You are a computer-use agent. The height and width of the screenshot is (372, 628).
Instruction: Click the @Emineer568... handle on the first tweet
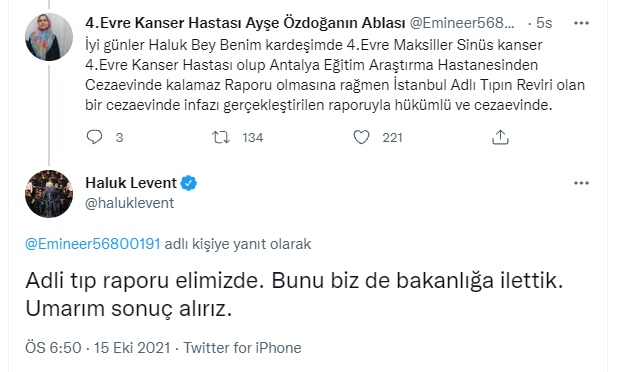tap(462, 23)
